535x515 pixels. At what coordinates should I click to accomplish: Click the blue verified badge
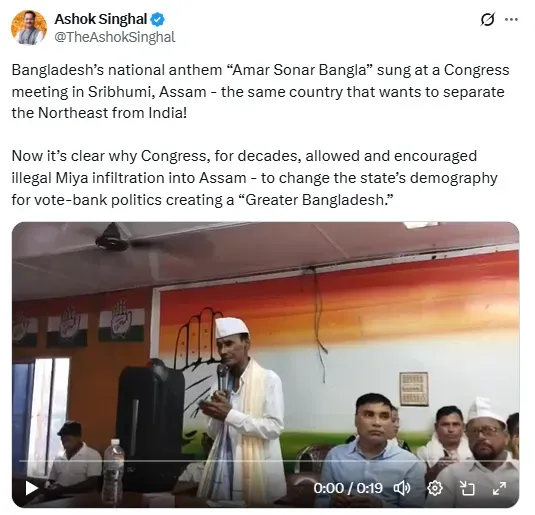[158, 19]
